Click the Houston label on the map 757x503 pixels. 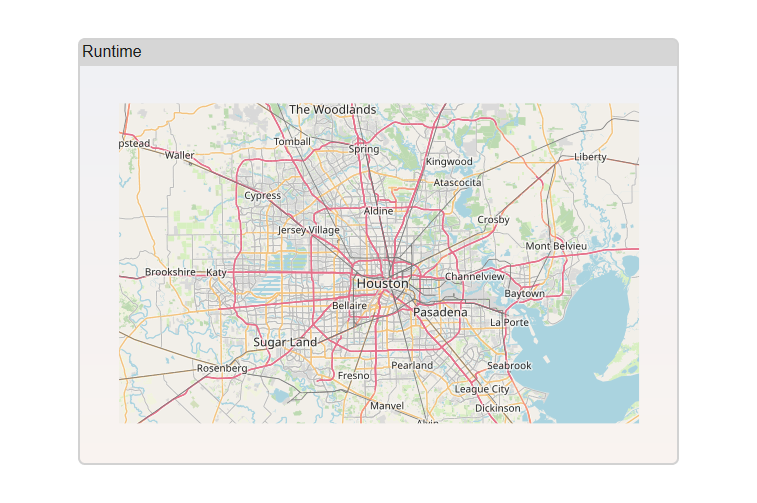coord(382,284)
